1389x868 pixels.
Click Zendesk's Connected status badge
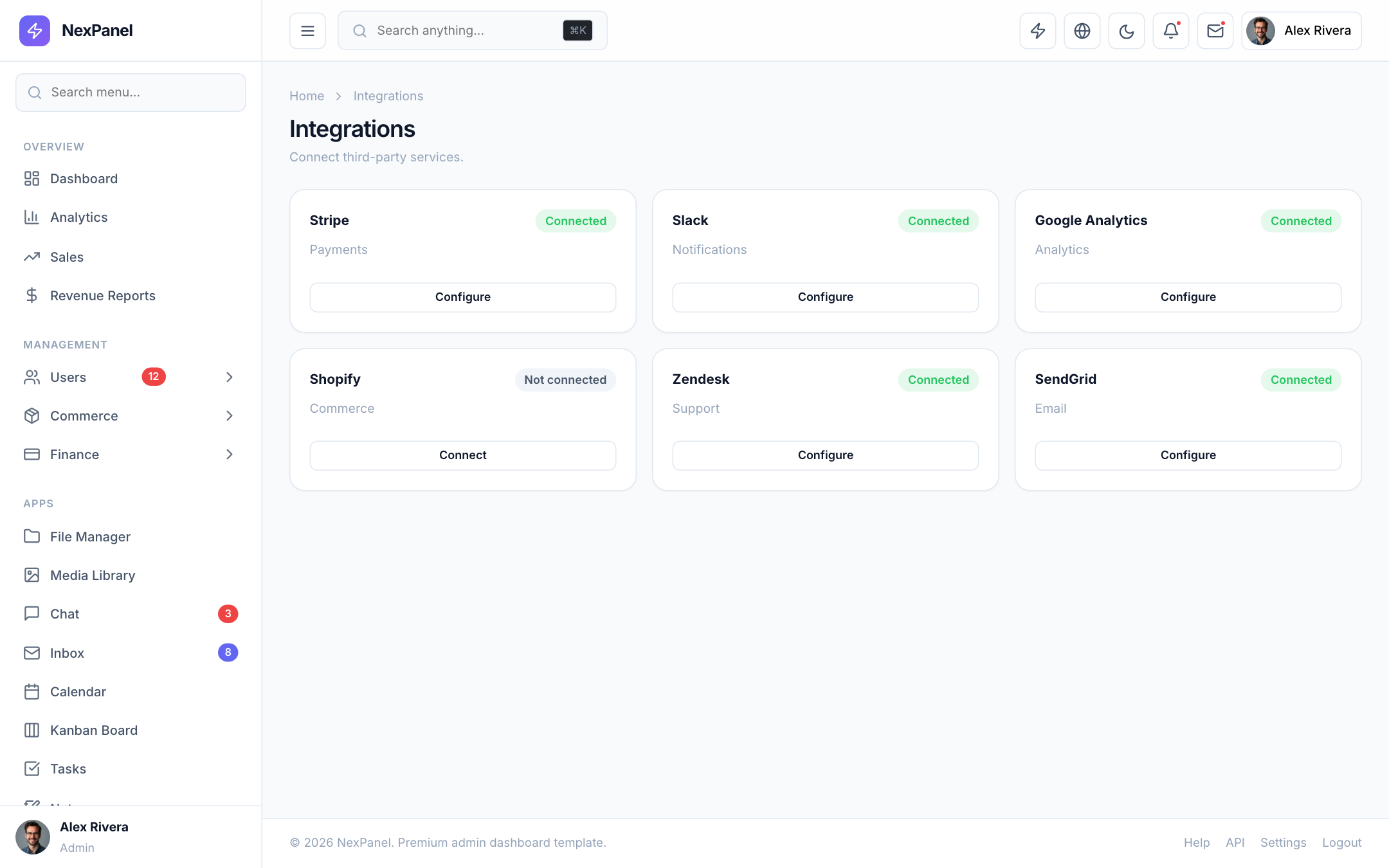pyautogui.click(x=938, y=379)
